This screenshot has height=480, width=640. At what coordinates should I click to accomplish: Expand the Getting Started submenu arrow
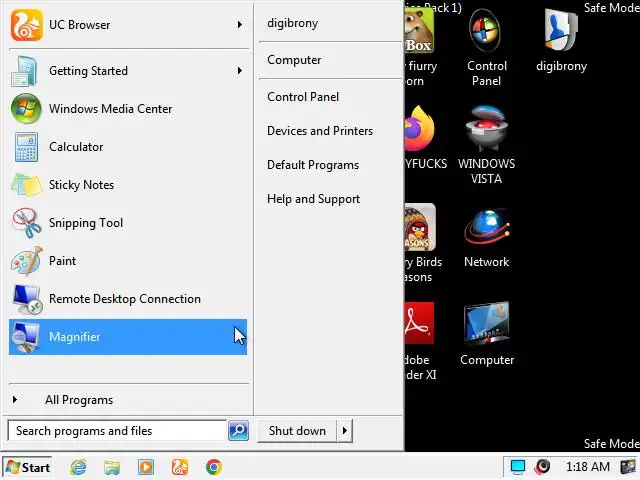[x=240, y=71]
